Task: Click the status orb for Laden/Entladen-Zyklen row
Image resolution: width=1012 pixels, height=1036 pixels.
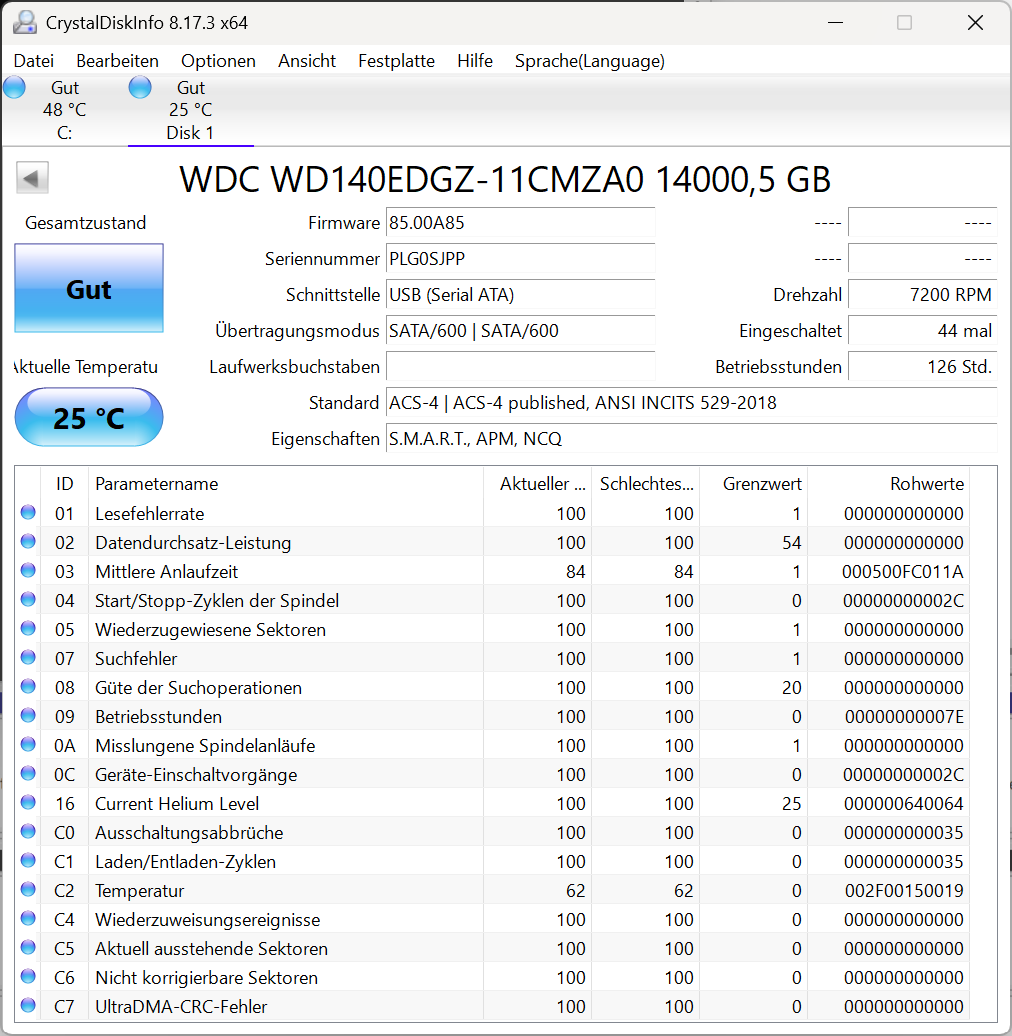Action: pyautogui.click(x=28, y=860)
